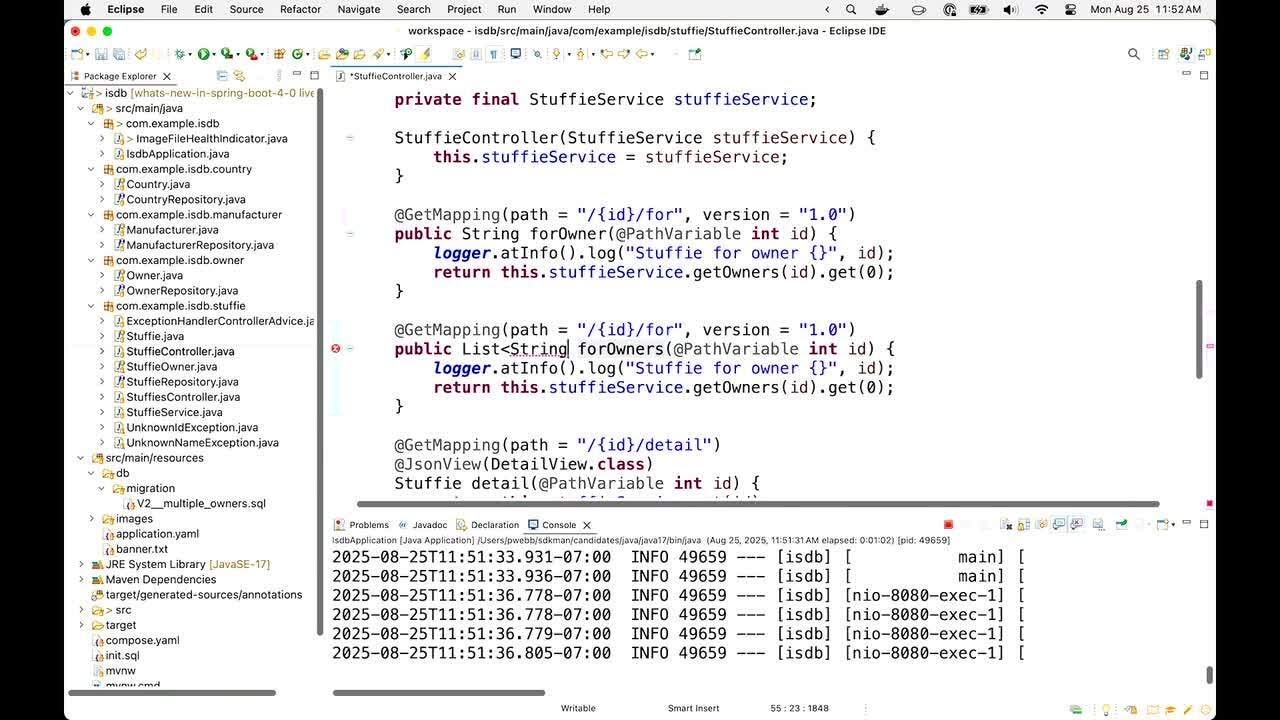Viewport: 1280px width, 720px height.
Task: Collapse the com.example.isdb.stuffie package
Action: 92,306
